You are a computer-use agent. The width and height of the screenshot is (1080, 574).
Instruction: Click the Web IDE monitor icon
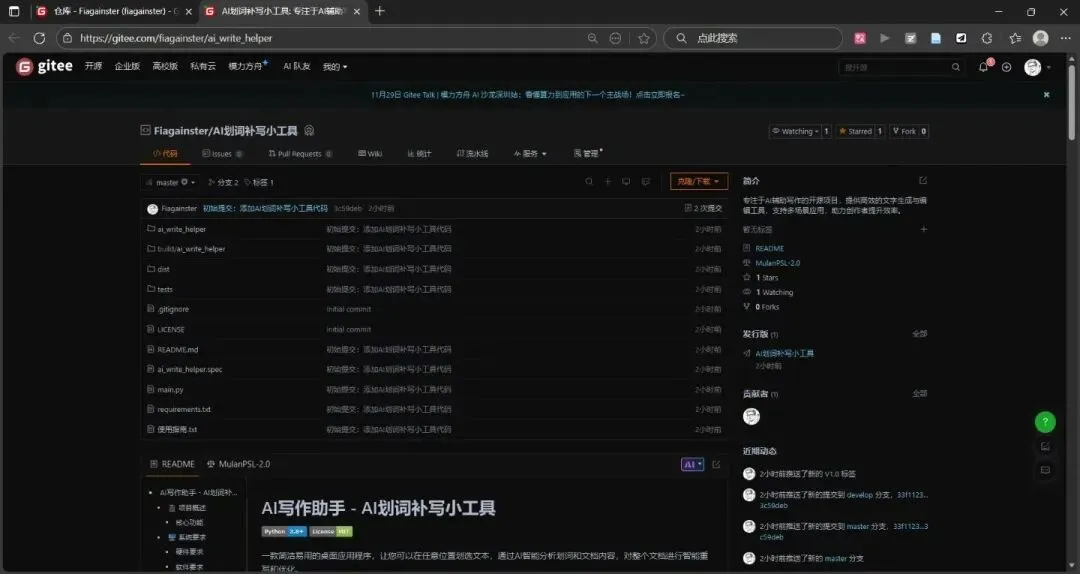click(626, 182)
